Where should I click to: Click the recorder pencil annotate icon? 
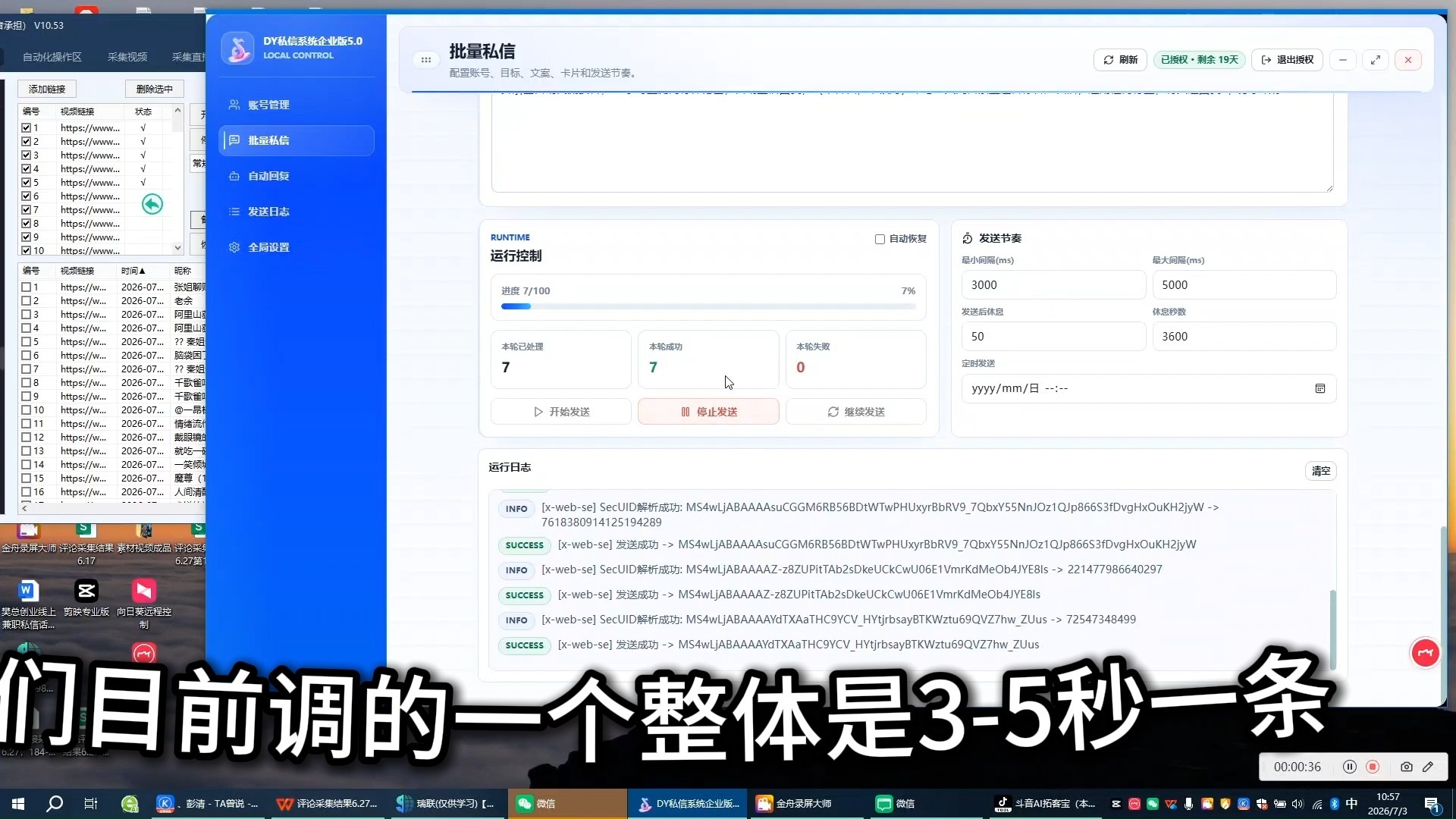1428,767
